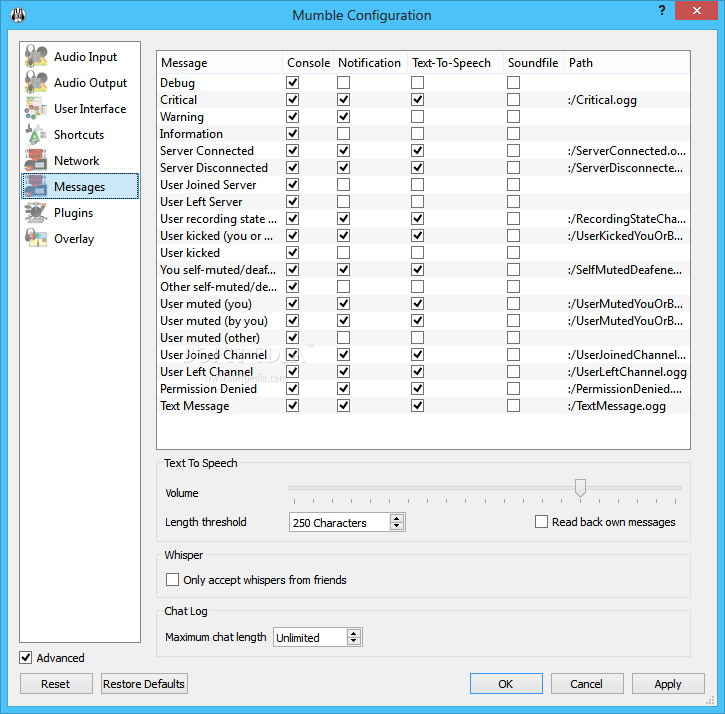Open the Audio Input settings page

tap(80, 56)
